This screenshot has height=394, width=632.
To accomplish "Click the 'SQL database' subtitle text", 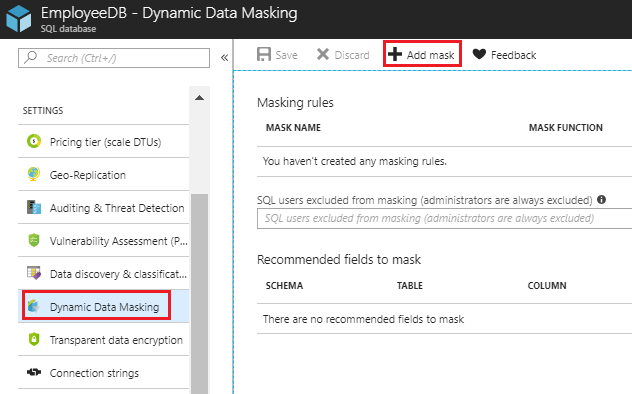I will coord(68,29).
